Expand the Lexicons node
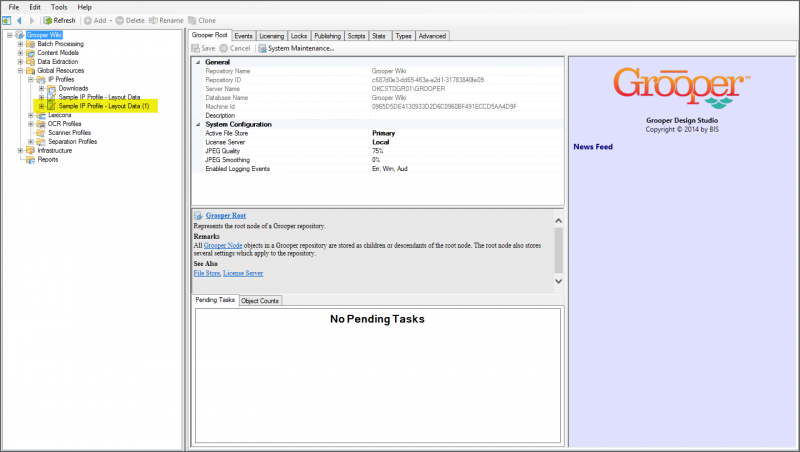 [31, 115]
